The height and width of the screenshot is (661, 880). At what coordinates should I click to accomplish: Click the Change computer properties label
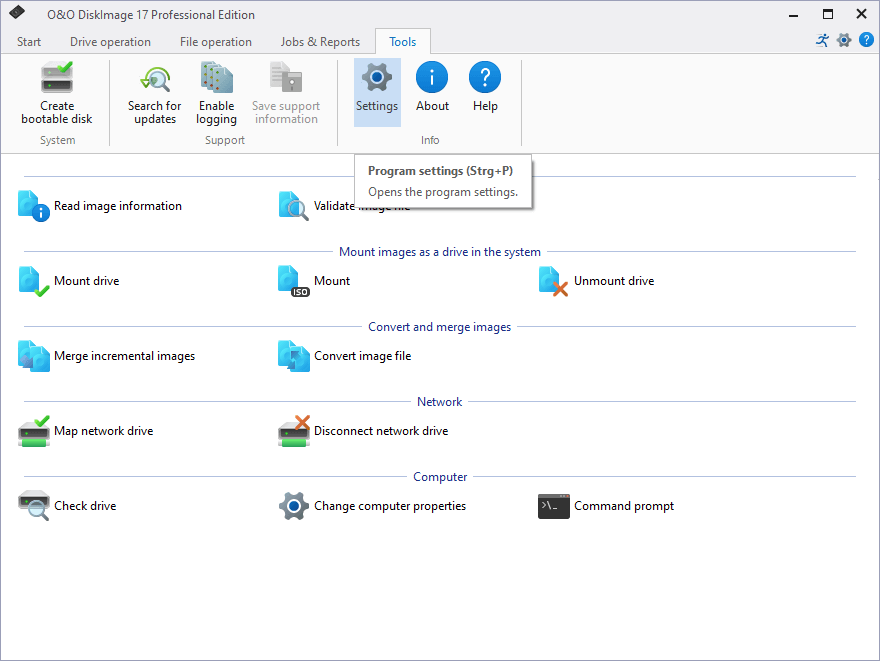click(390, 506)
